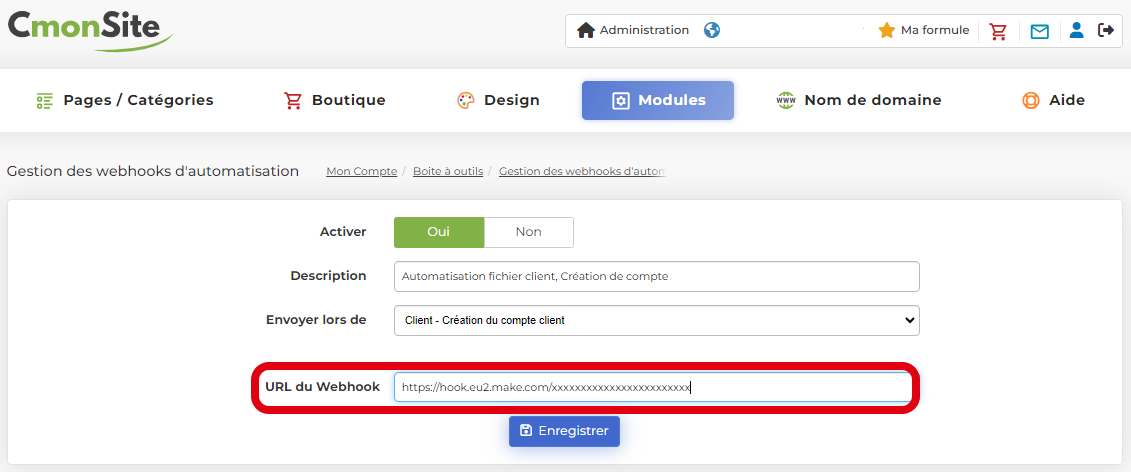The width and height of the screenshot is (1131, 472).
Task: Open the Boutique menu
Action: pyautogui.click(x=335, y=100)
